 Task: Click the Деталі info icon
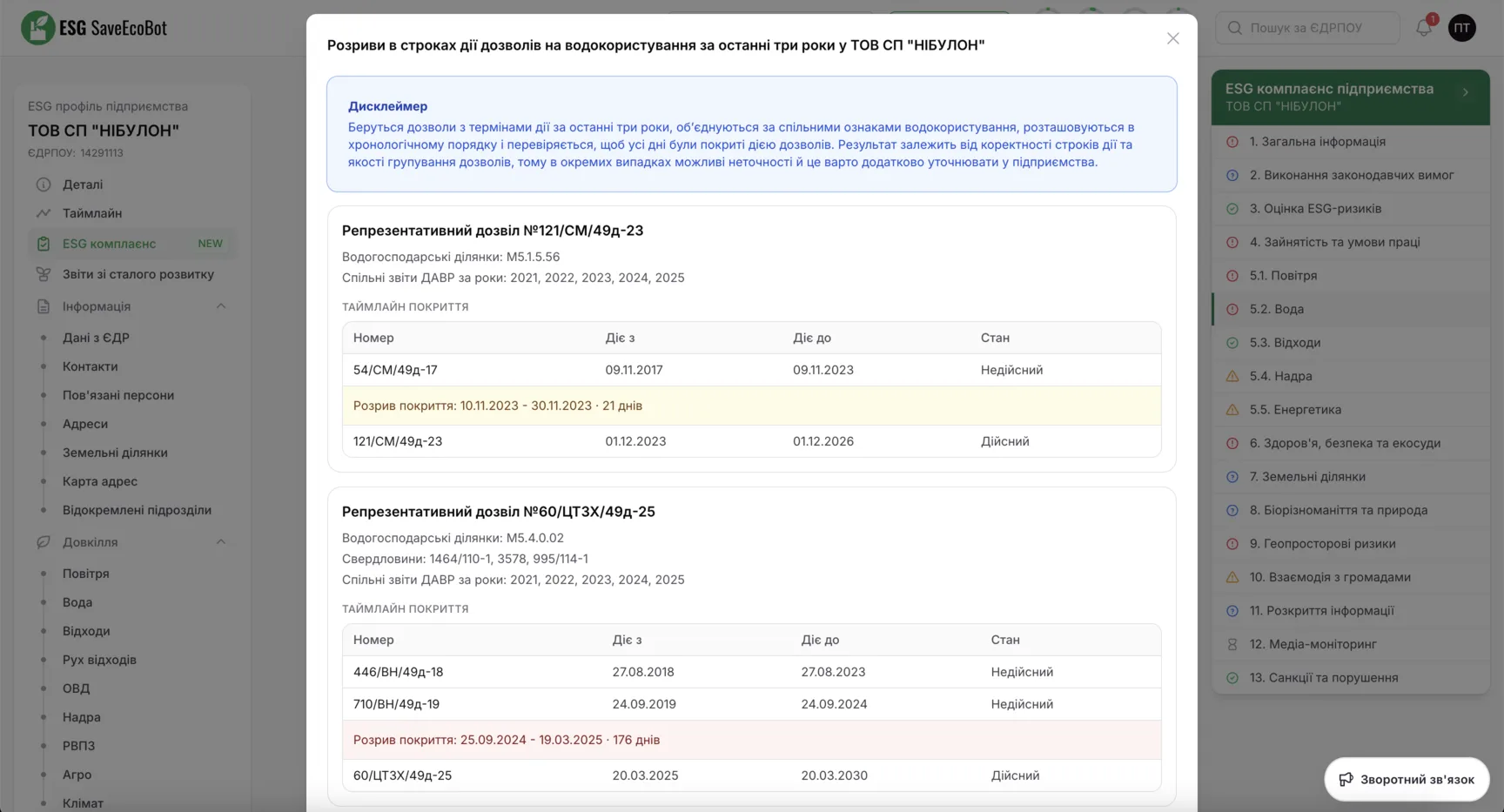pos(43,185)
